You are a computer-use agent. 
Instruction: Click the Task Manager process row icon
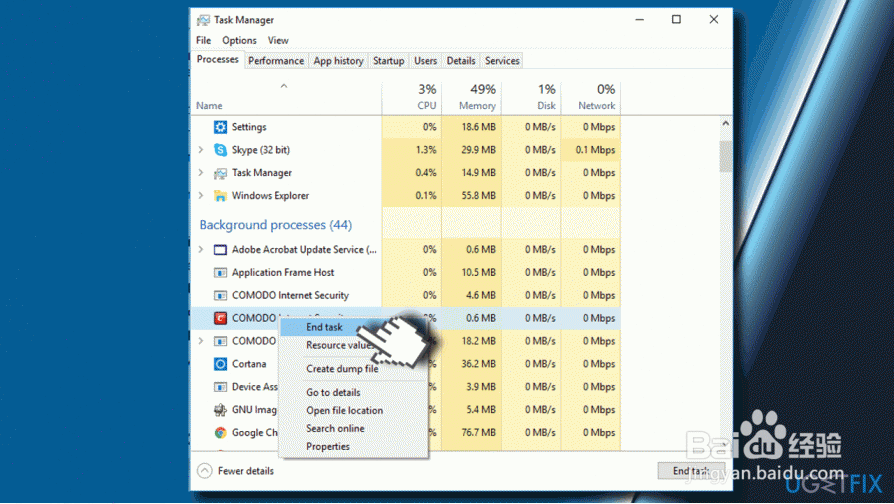point(220,173)
